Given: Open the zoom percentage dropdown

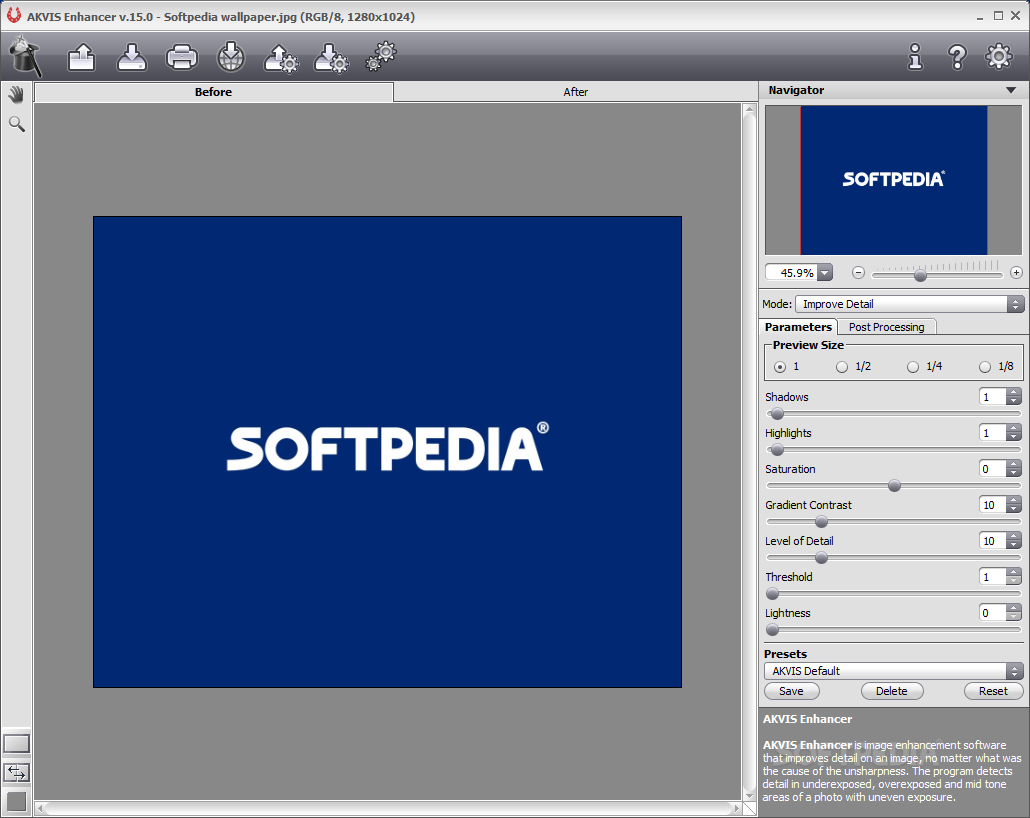Looking at the screenshot, I should (825, 273).
